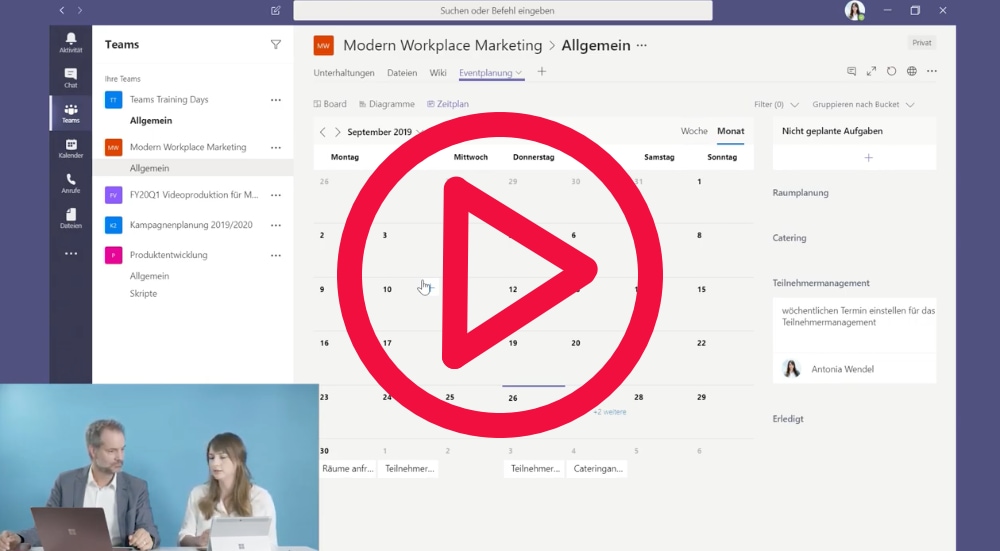Viewport: 1000px width, 551px height.
Task: Switch calendar to Woche view
Action: 694,131
